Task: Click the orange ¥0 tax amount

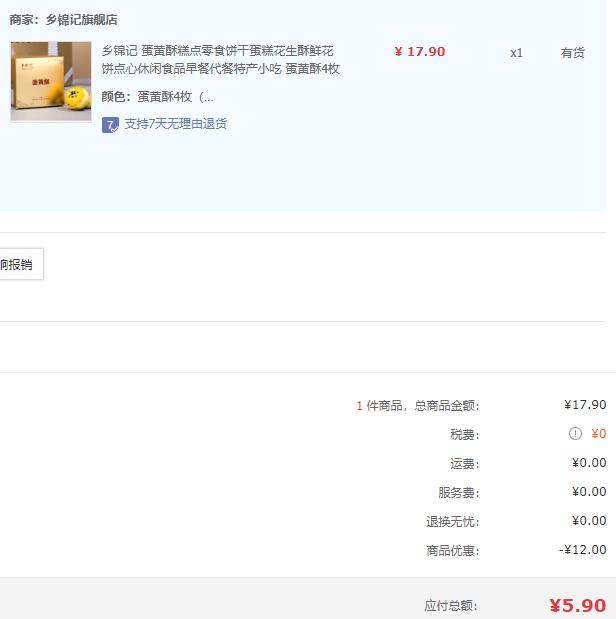Action: (x=599, y=434)
